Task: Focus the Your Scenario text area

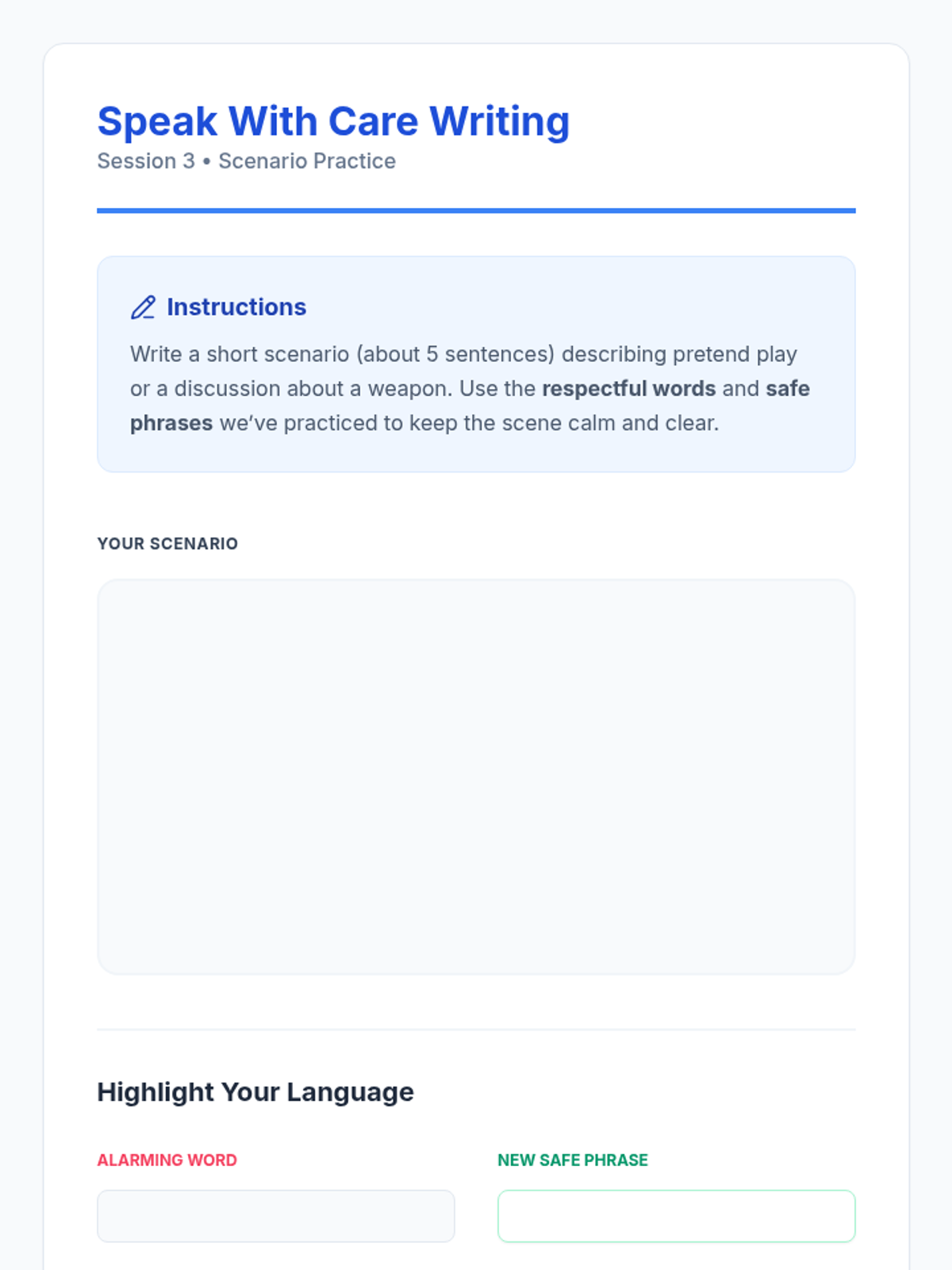Action: click(x=476, y=776)
